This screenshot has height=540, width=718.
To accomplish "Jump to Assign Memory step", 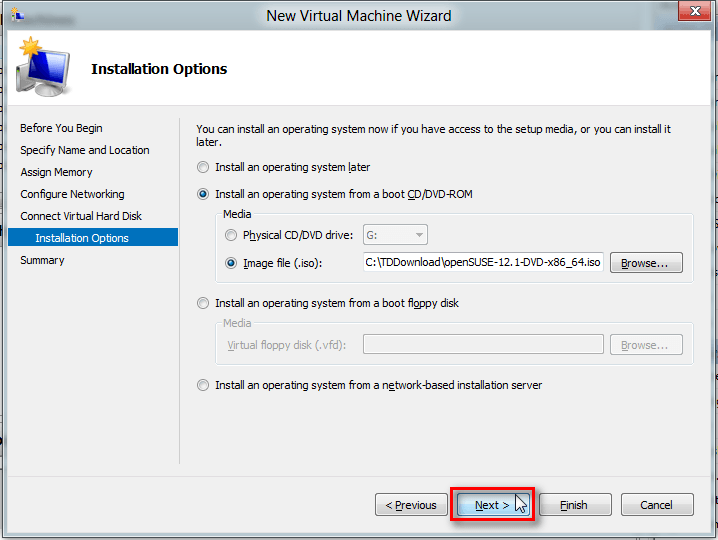I will click(x=56, y=172).
